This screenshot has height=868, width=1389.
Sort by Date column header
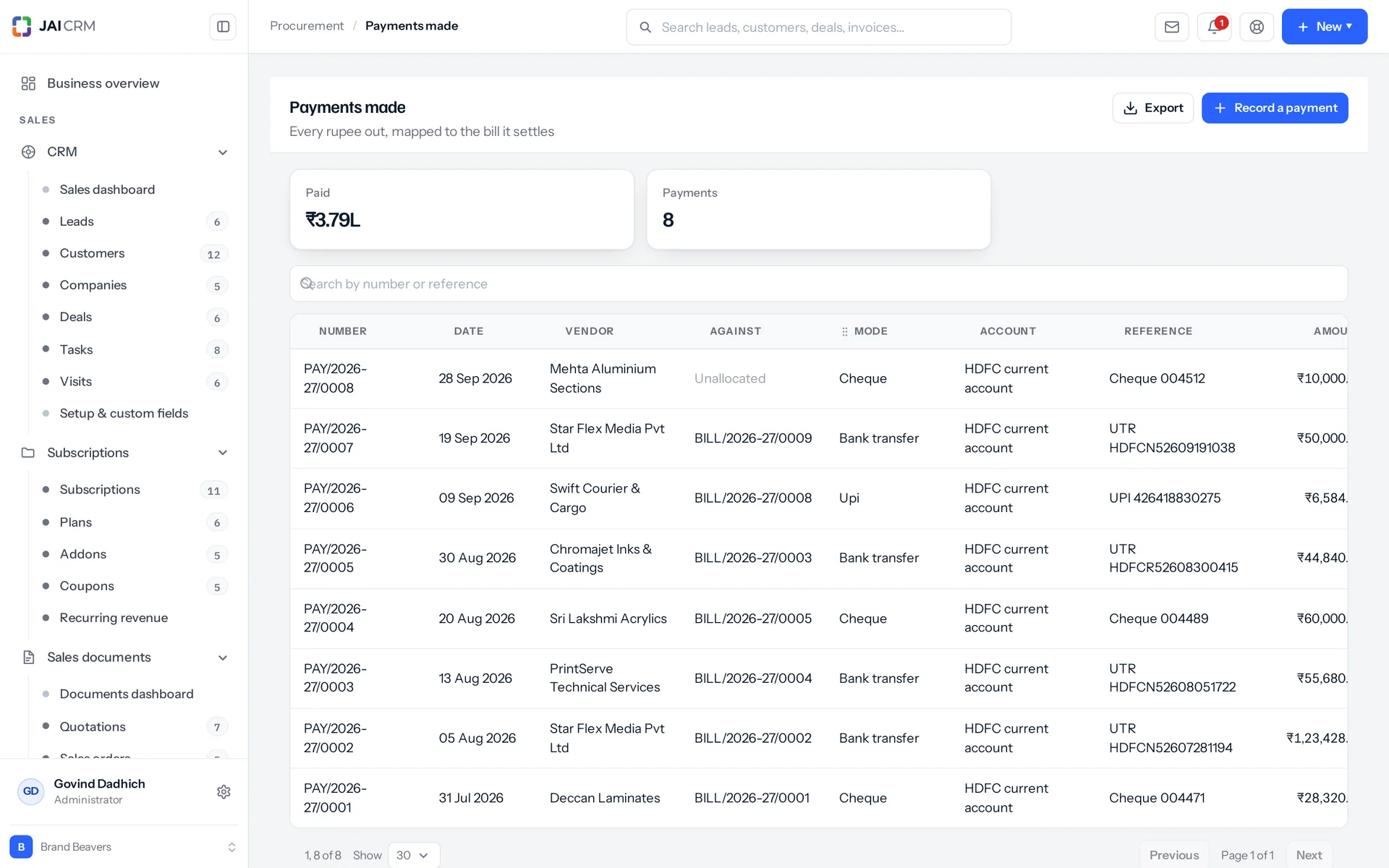click(x=469, y=331)
